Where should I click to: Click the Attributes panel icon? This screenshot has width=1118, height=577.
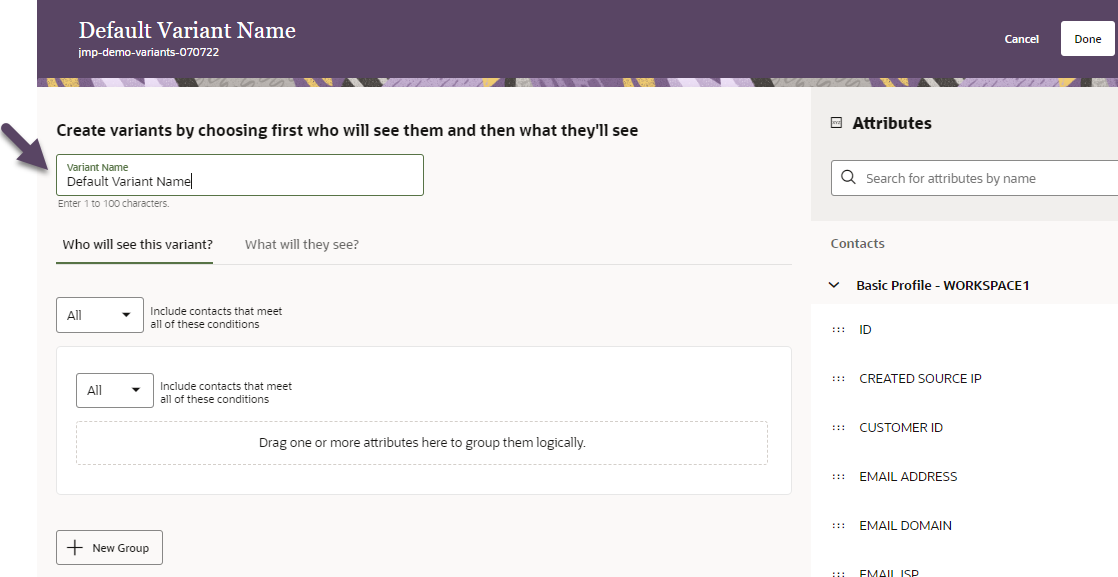(837, 123)
